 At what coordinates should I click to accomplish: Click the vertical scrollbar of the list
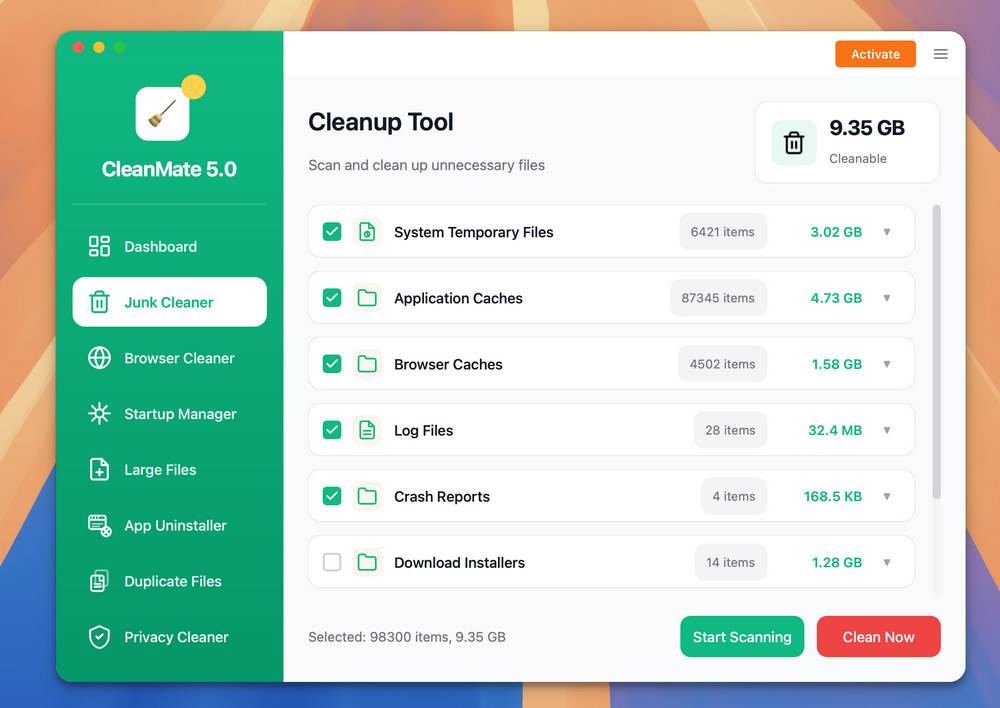point(936,351)
